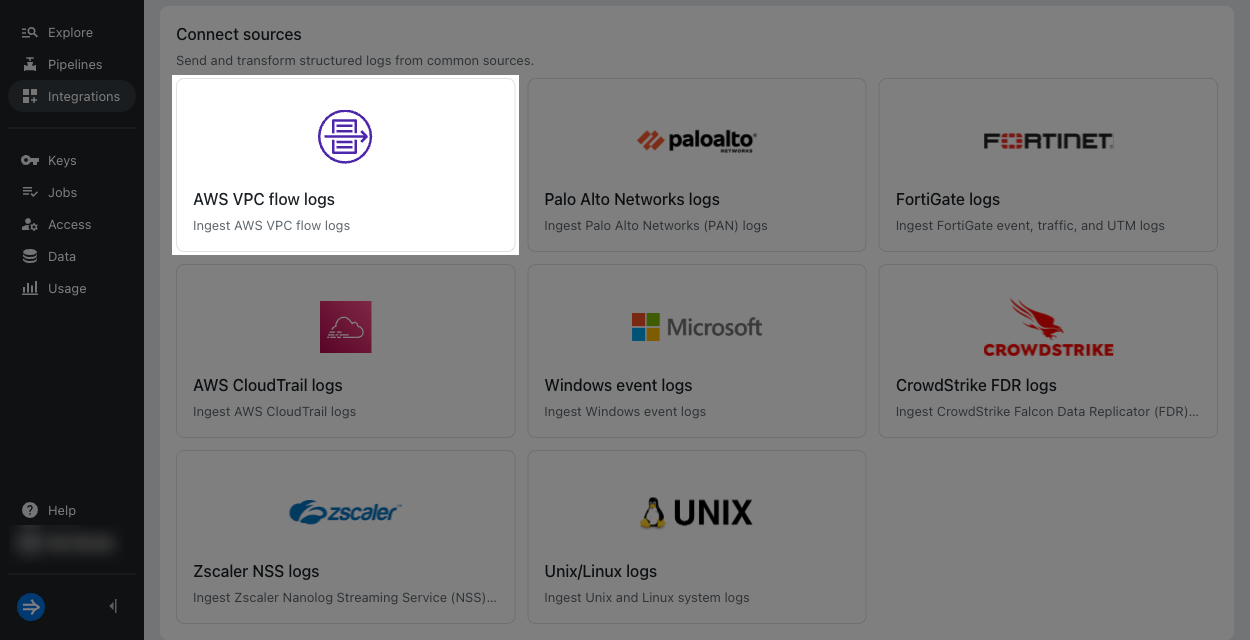
Task: Go to Explore menu item
Action: click(70, 32)
